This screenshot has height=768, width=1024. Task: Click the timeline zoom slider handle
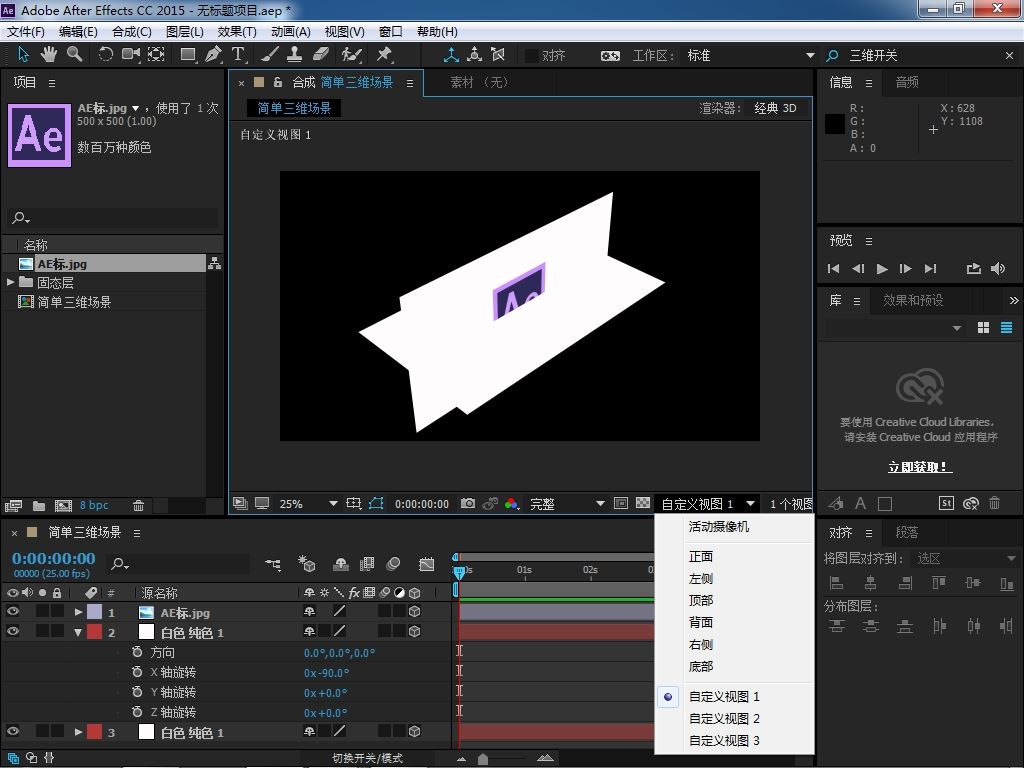(x=483, y=759)
